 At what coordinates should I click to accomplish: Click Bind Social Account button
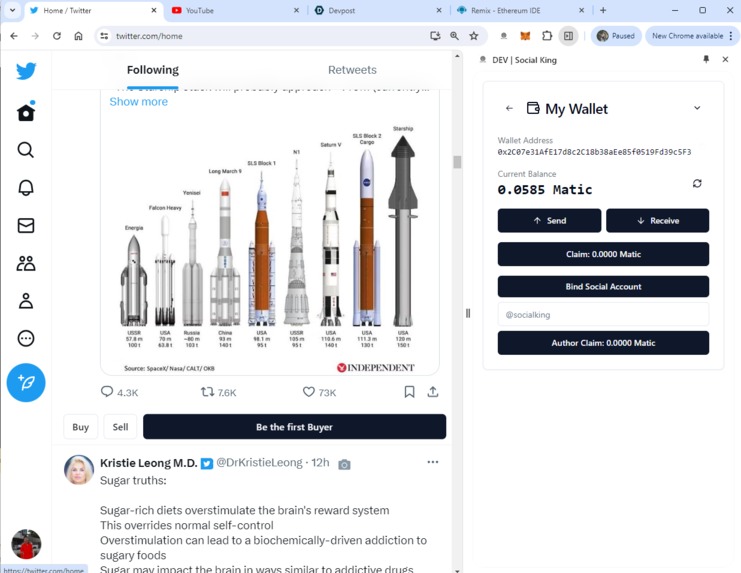point(603,287)
